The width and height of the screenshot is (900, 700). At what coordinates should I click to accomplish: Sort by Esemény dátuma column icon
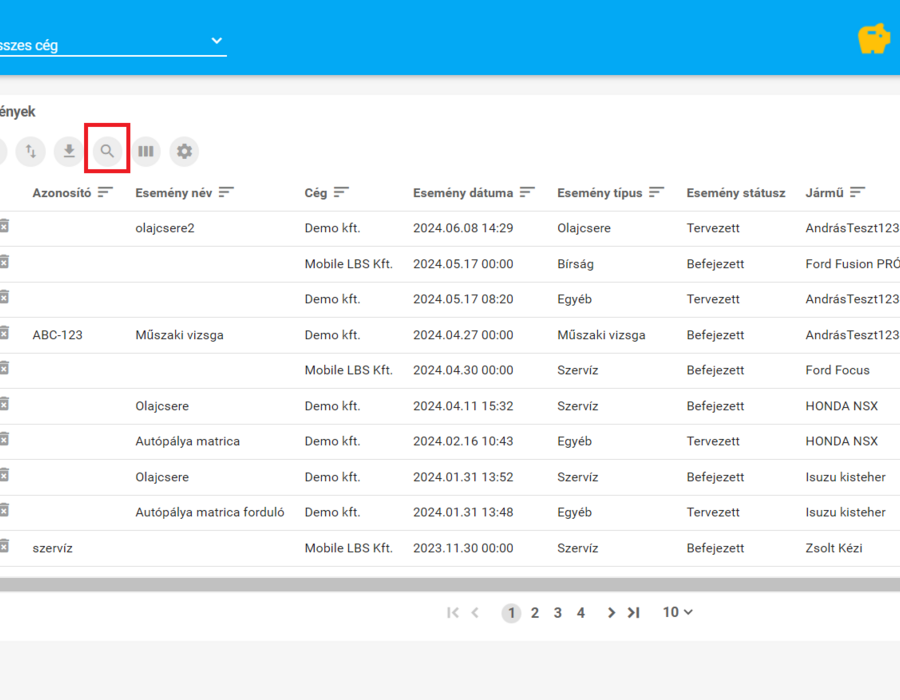[527, 192]
